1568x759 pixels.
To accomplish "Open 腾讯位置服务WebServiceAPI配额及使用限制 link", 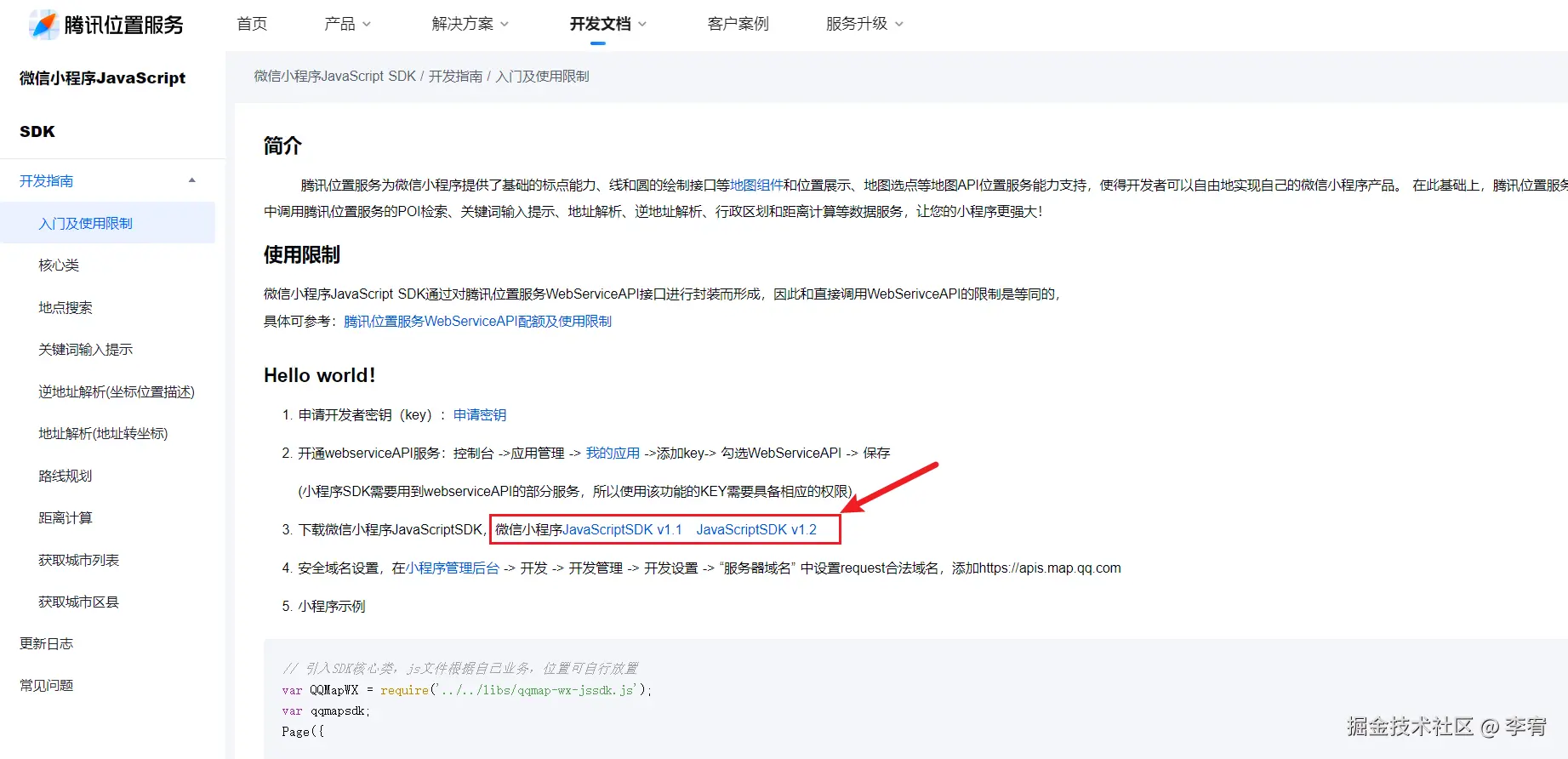I will coord(477,321).
